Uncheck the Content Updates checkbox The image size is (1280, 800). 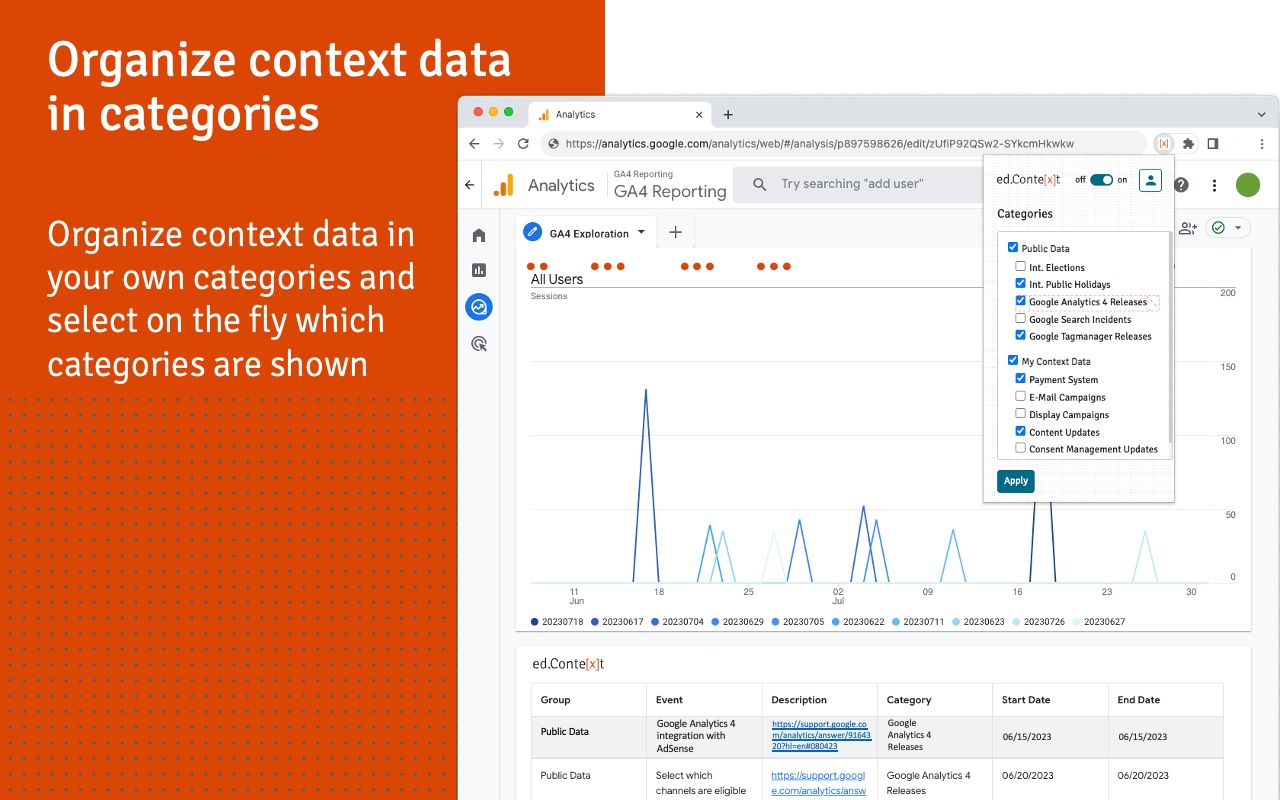click(x=1020, y=431)
